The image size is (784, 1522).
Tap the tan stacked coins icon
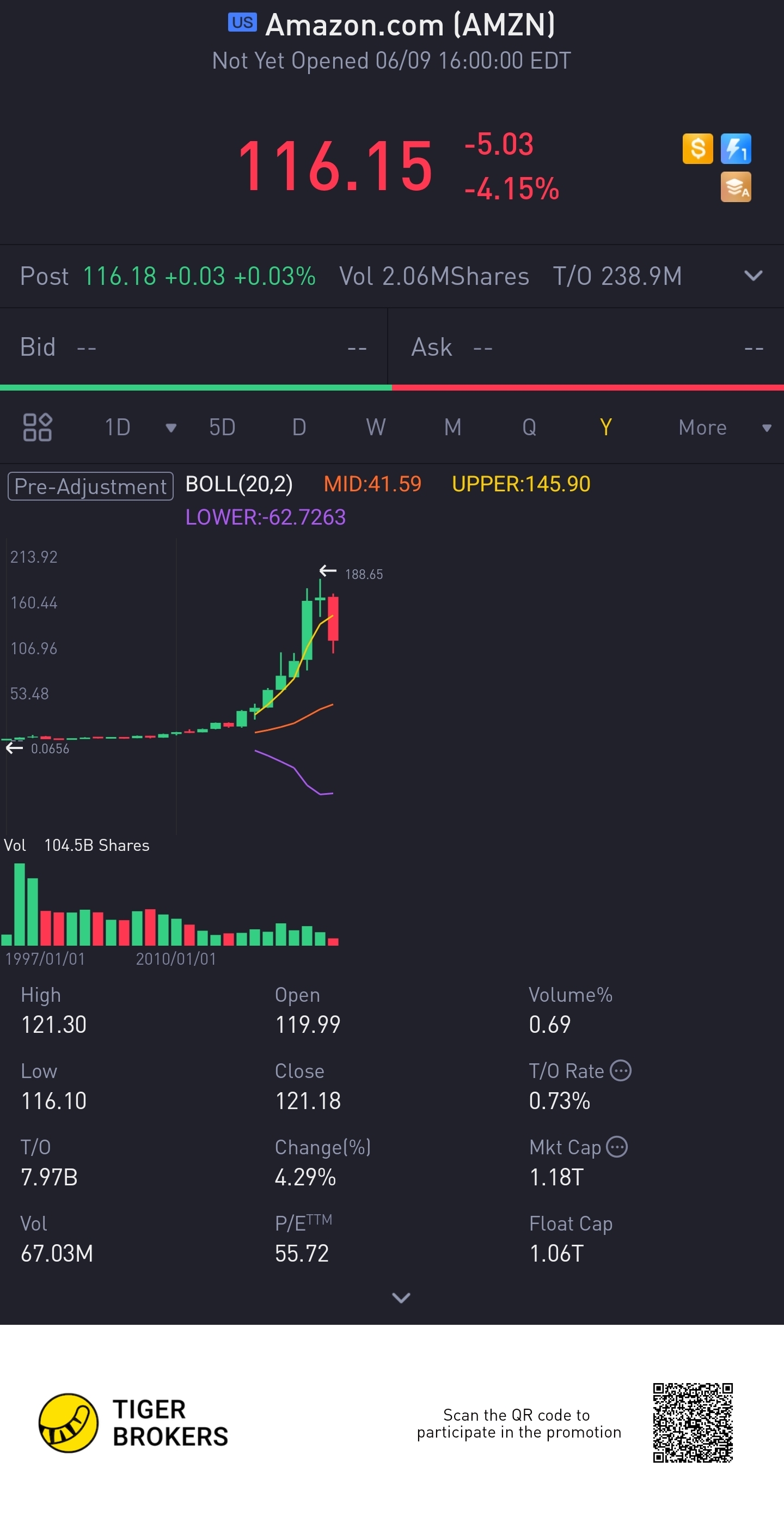point(736,187)
